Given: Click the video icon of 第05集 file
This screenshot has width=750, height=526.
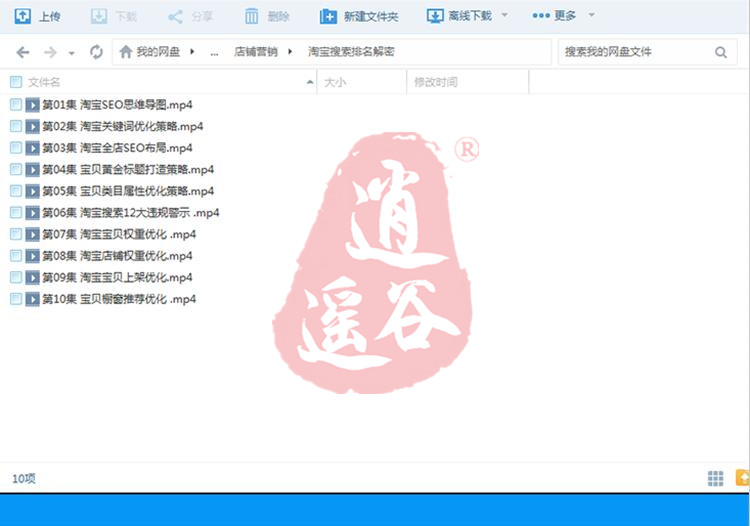Looking at the screenshot, I should [33, 191].
